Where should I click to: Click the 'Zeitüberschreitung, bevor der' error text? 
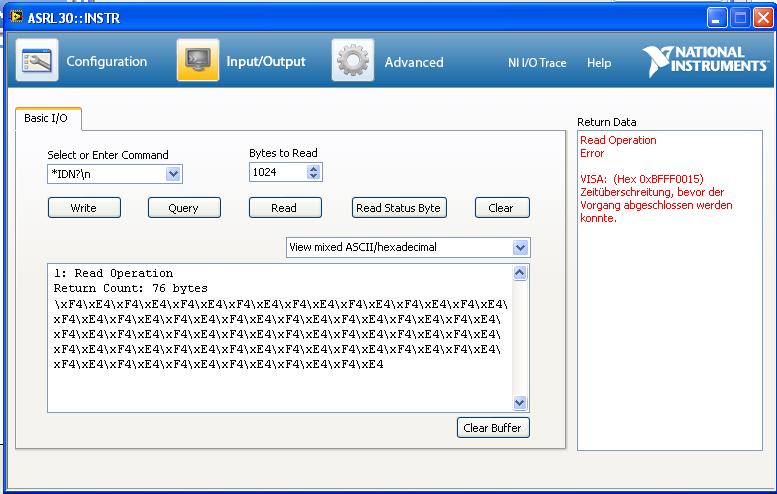click(652, 192)
